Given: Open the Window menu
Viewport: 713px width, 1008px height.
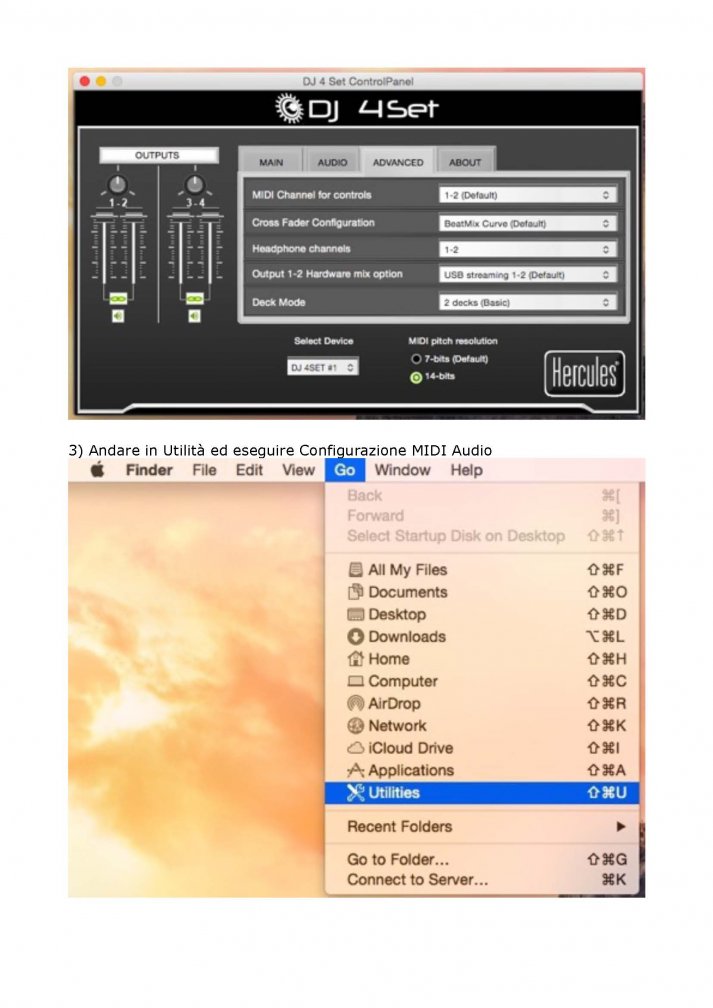Looking at the screenshot, I should (402, 470).
